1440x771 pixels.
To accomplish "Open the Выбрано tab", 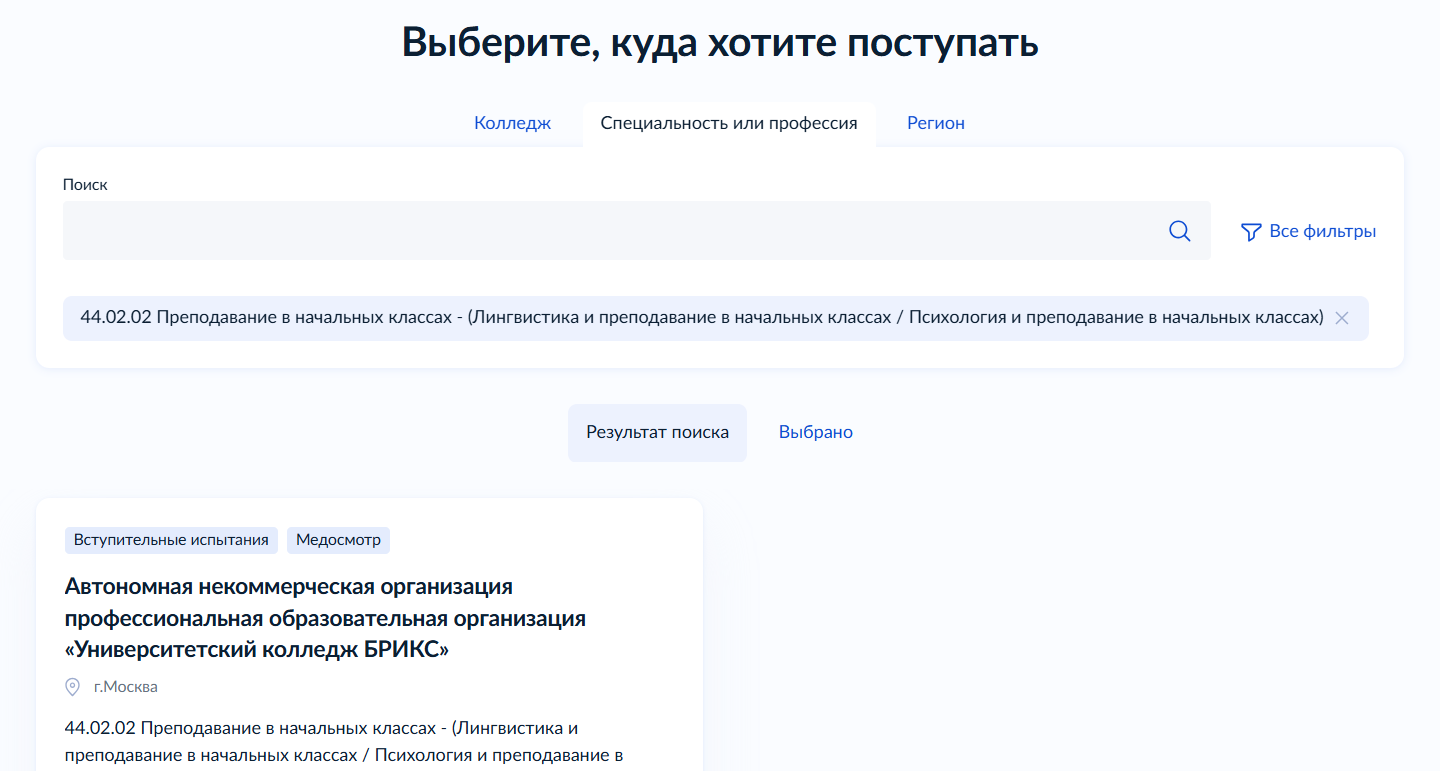I will click(x=816, y=433).
